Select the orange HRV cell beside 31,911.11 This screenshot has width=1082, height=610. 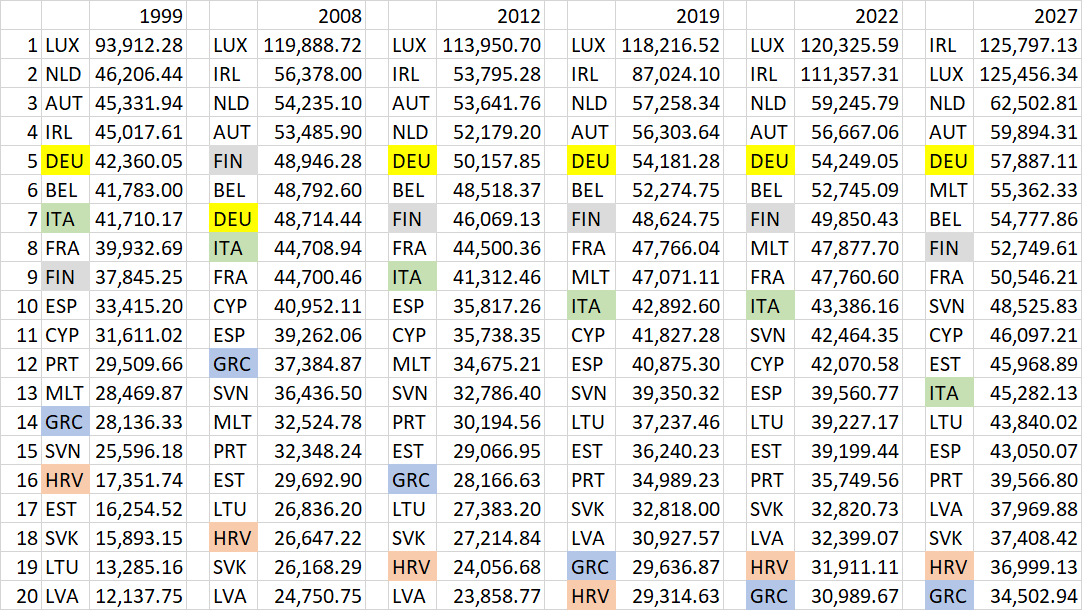coord(770,567)
